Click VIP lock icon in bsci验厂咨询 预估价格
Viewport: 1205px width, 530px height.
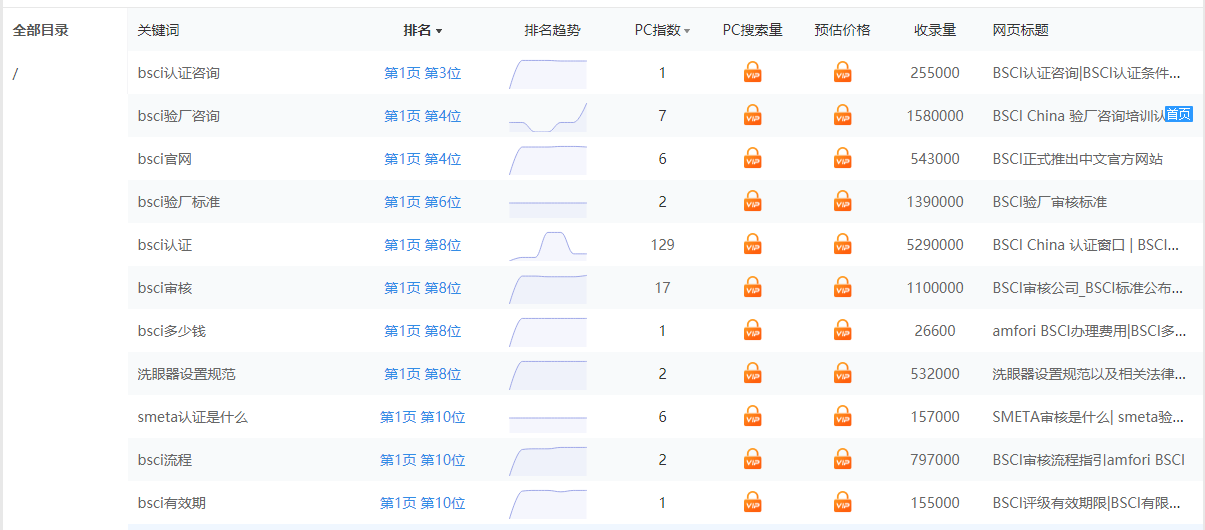coord(843,115)
